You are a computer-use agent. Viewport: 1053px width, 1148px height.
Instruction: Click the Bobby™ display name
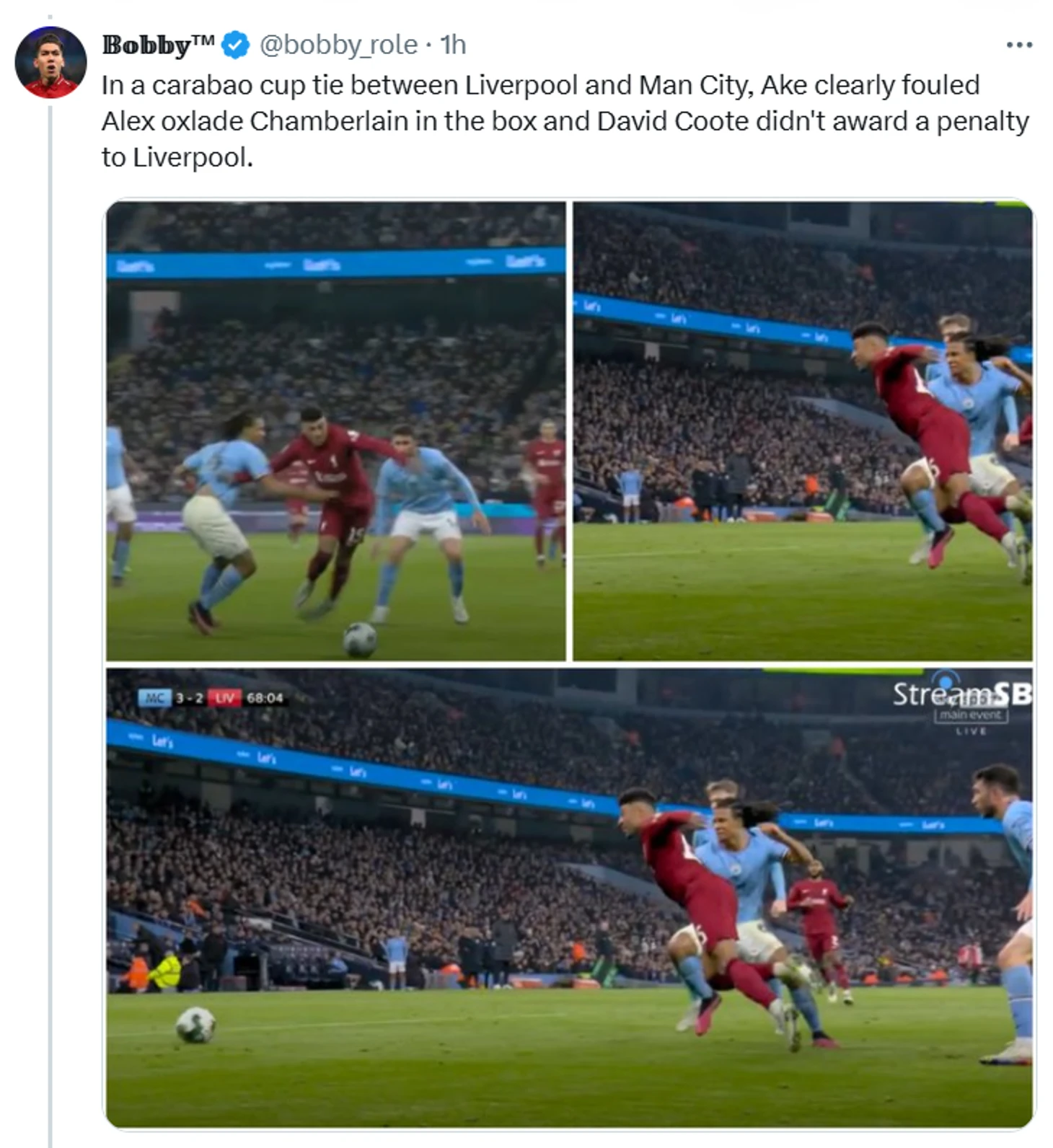[x=158, y=45]
